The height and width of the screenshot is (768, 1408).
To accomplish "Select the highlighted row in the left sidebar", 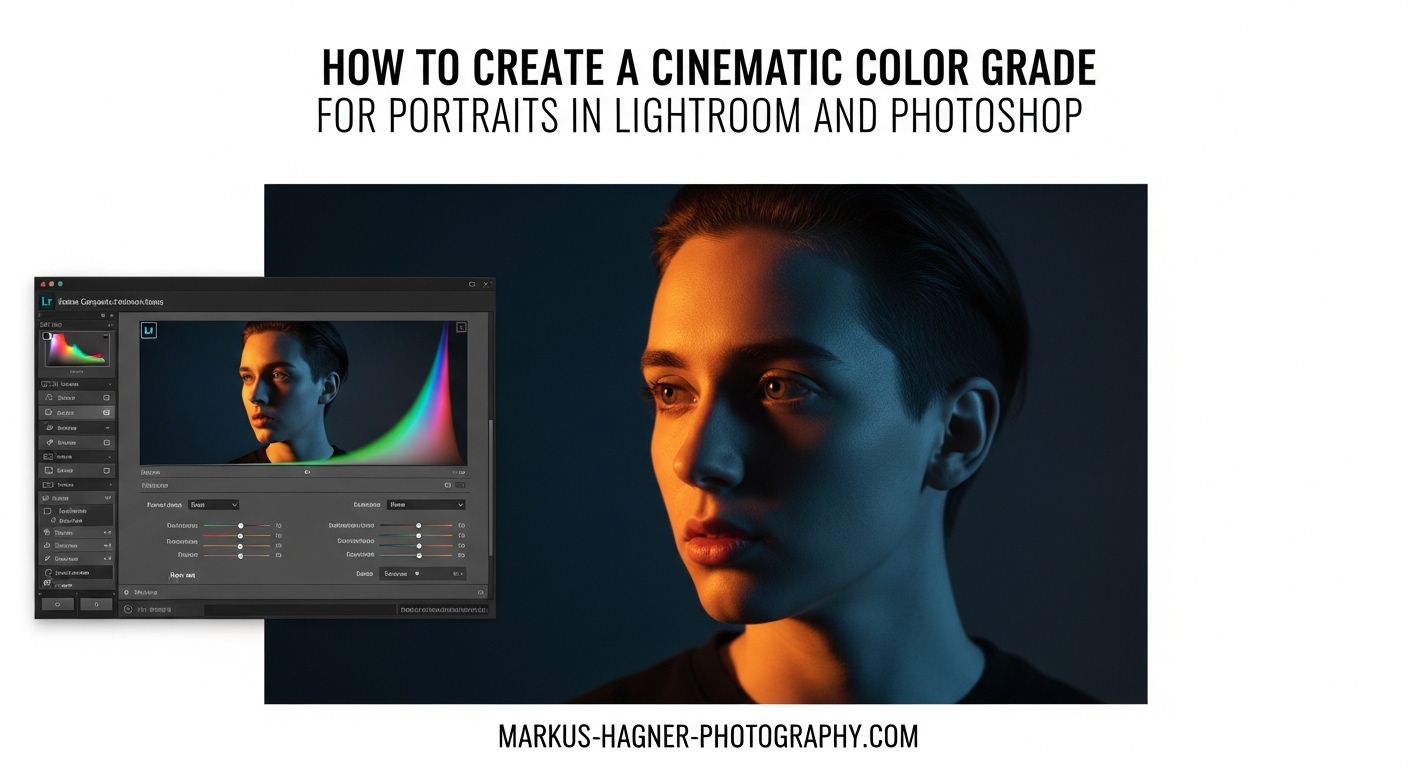I will point(77,412).
